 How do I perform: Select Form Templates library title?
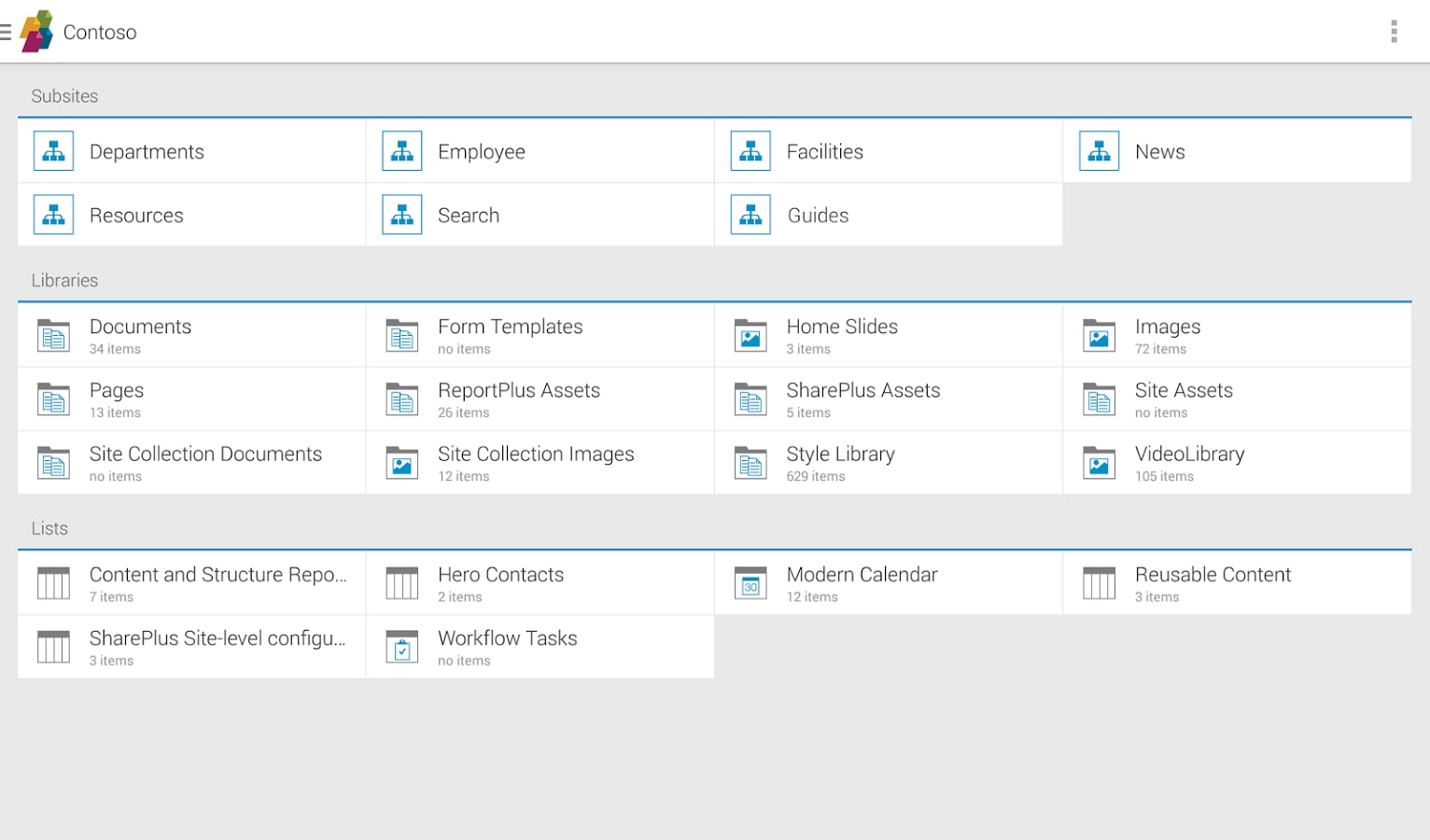tap(511, 327)
